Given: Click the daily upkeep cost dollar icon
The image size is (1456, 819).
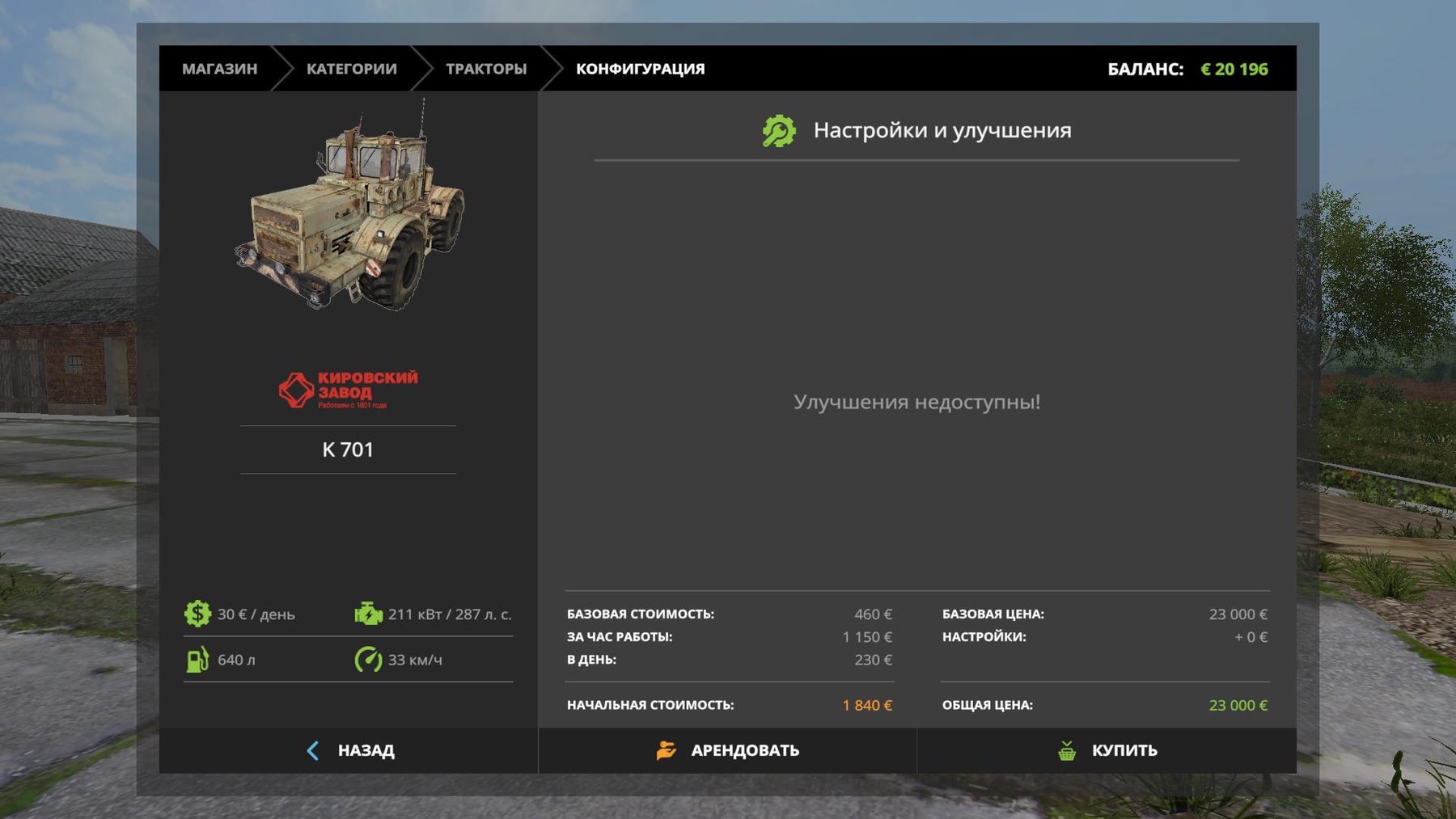Looking at the screenshot, I should [197, 614].
